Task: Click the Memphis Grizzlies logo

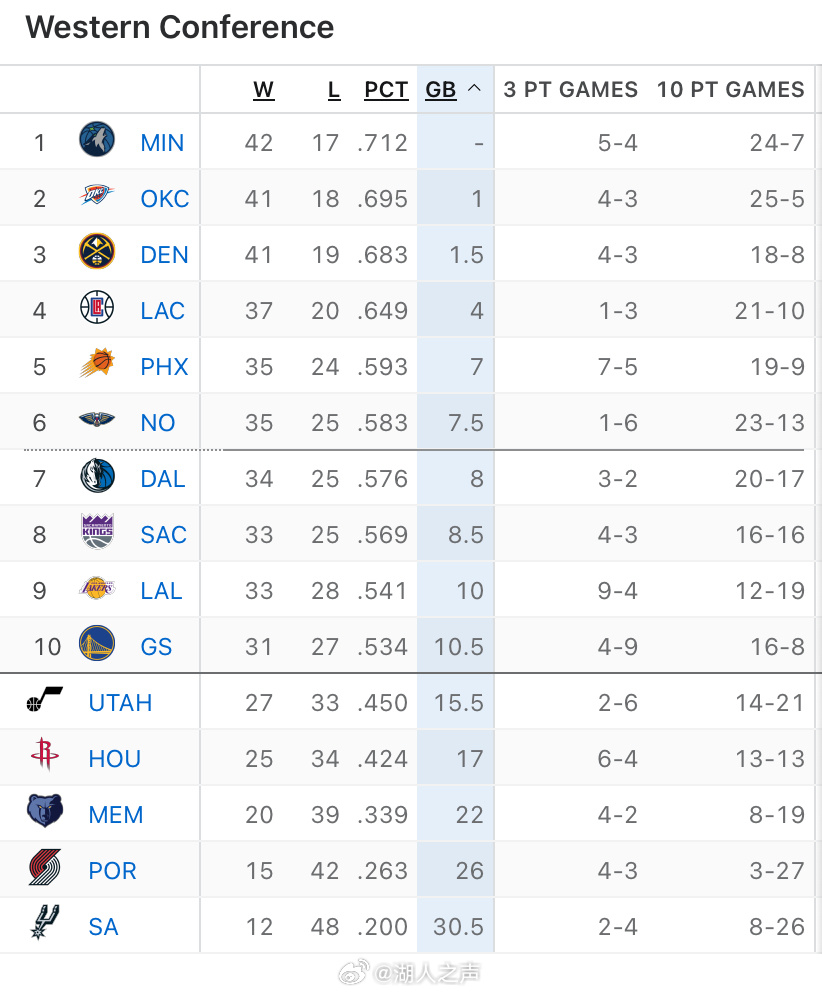Action: pos(45,811)
